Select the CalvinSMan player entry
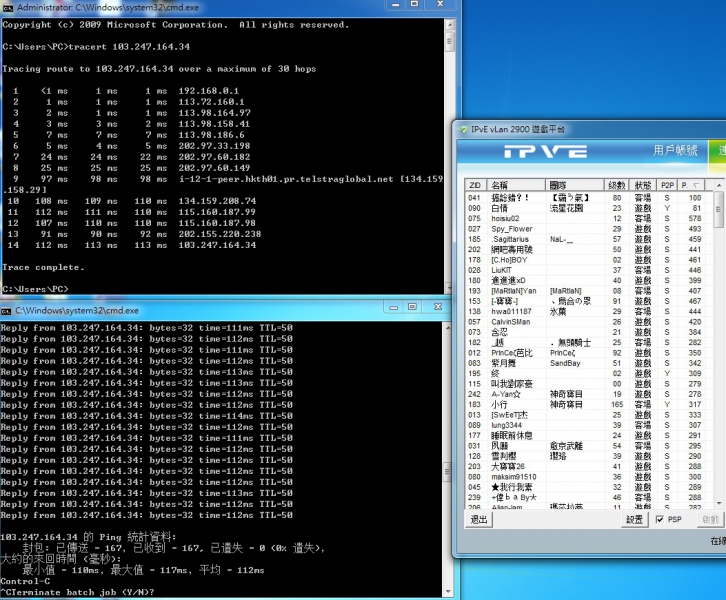The height and width of the screenshot is (600, 726). pyautogui.click(x=511, y=322)
